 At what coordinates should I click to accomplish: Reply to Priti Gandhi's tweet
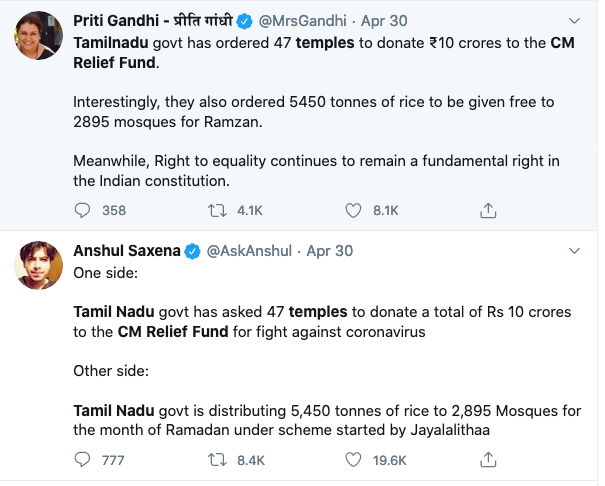pyautogui.click(x=82, y=211)
